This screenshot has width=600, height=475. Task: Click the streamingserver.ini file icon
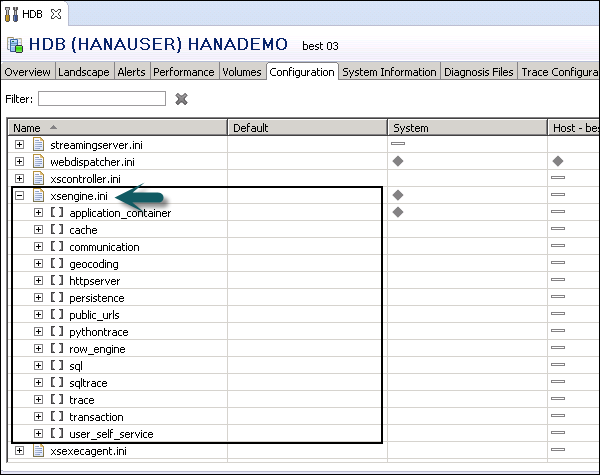tap(38, 144)
